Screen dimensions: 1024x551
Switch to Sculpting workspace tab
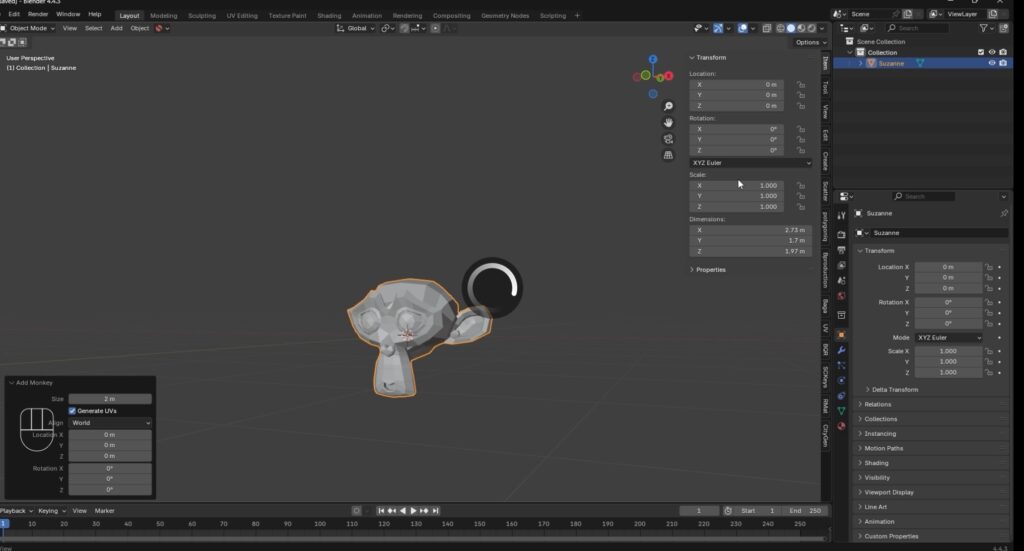tap(202, 16)
